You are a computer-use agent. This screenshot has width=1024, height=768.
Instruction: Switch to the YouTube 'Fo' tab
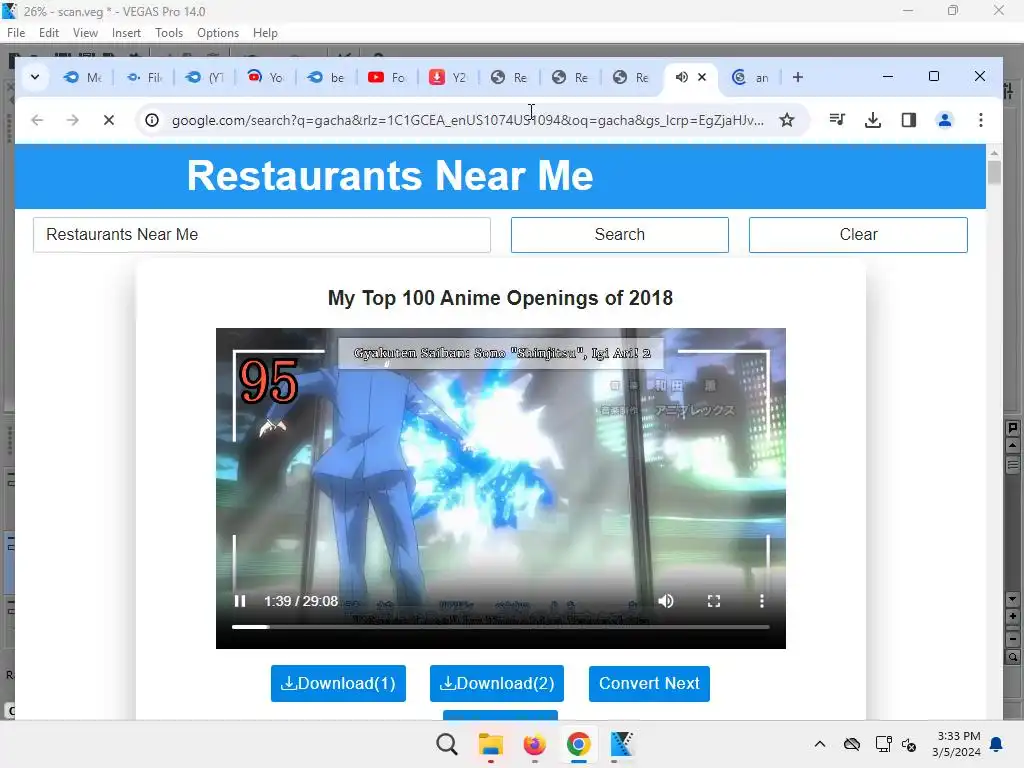(x=387, y=77)
